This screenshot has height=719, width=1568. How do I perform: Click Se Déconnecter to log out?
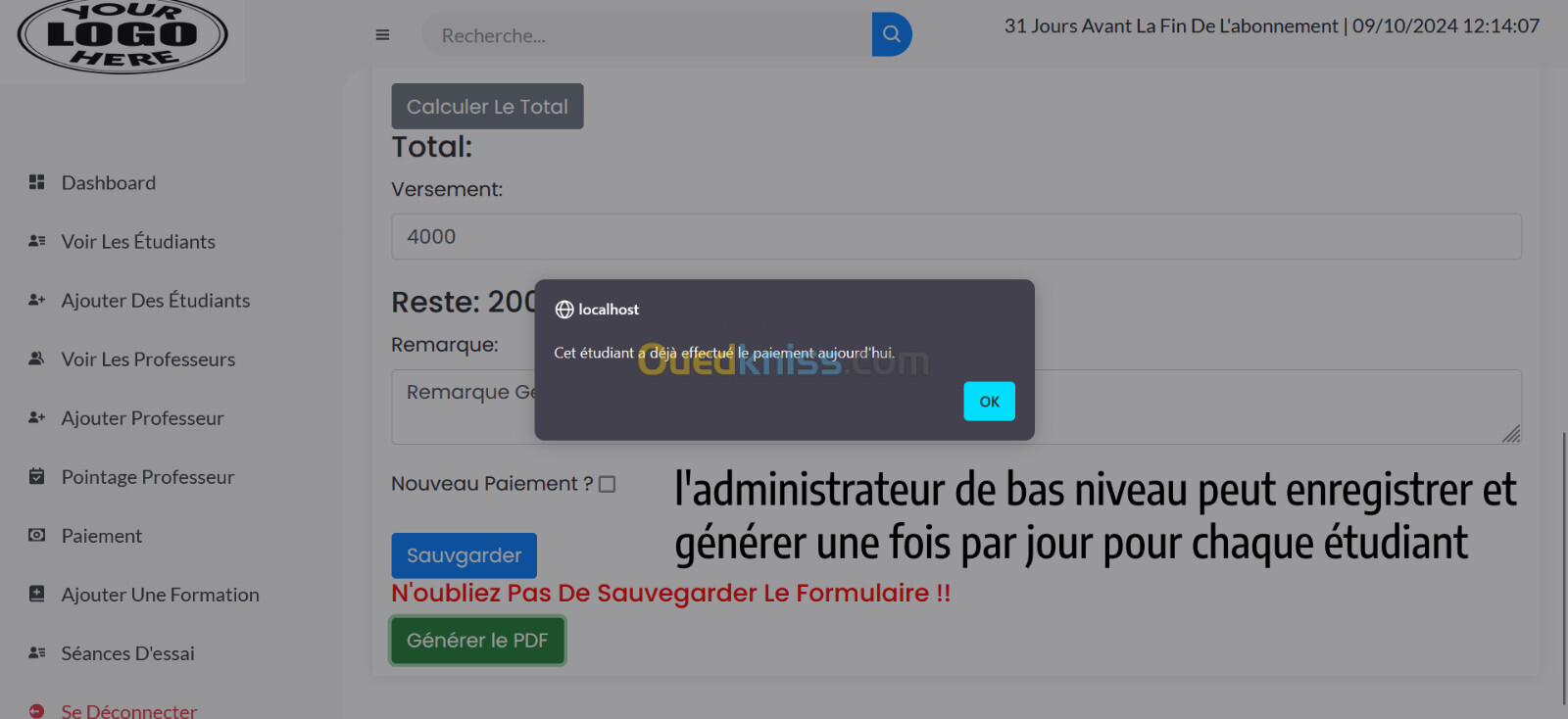(x=129, y=711)
